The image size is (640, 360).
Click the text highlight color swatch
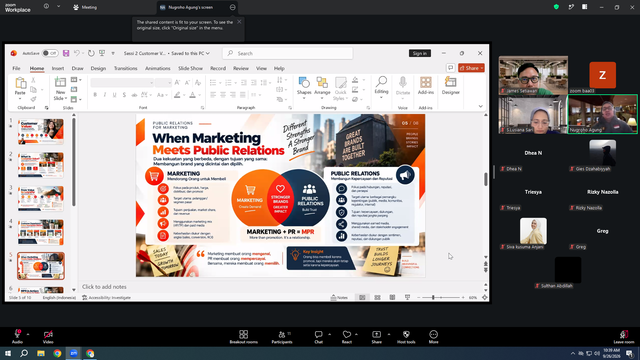click(x=177, y=95)
